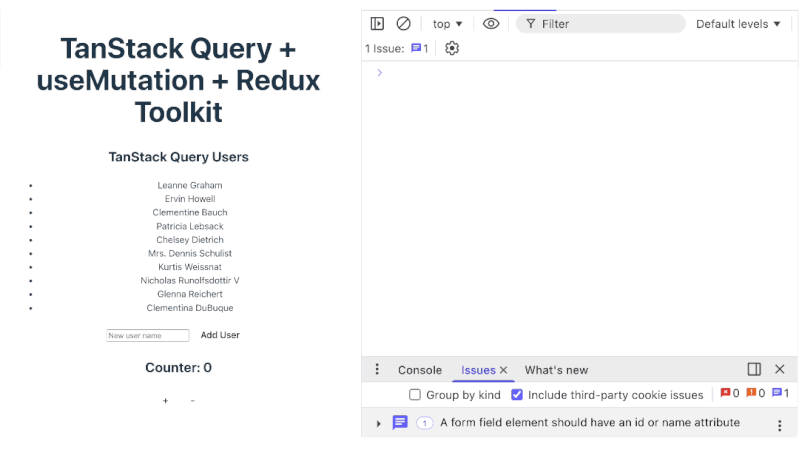Open the Default levels dropdown
The width and height of the screenshot is (799, 450).
coord(738,24)
